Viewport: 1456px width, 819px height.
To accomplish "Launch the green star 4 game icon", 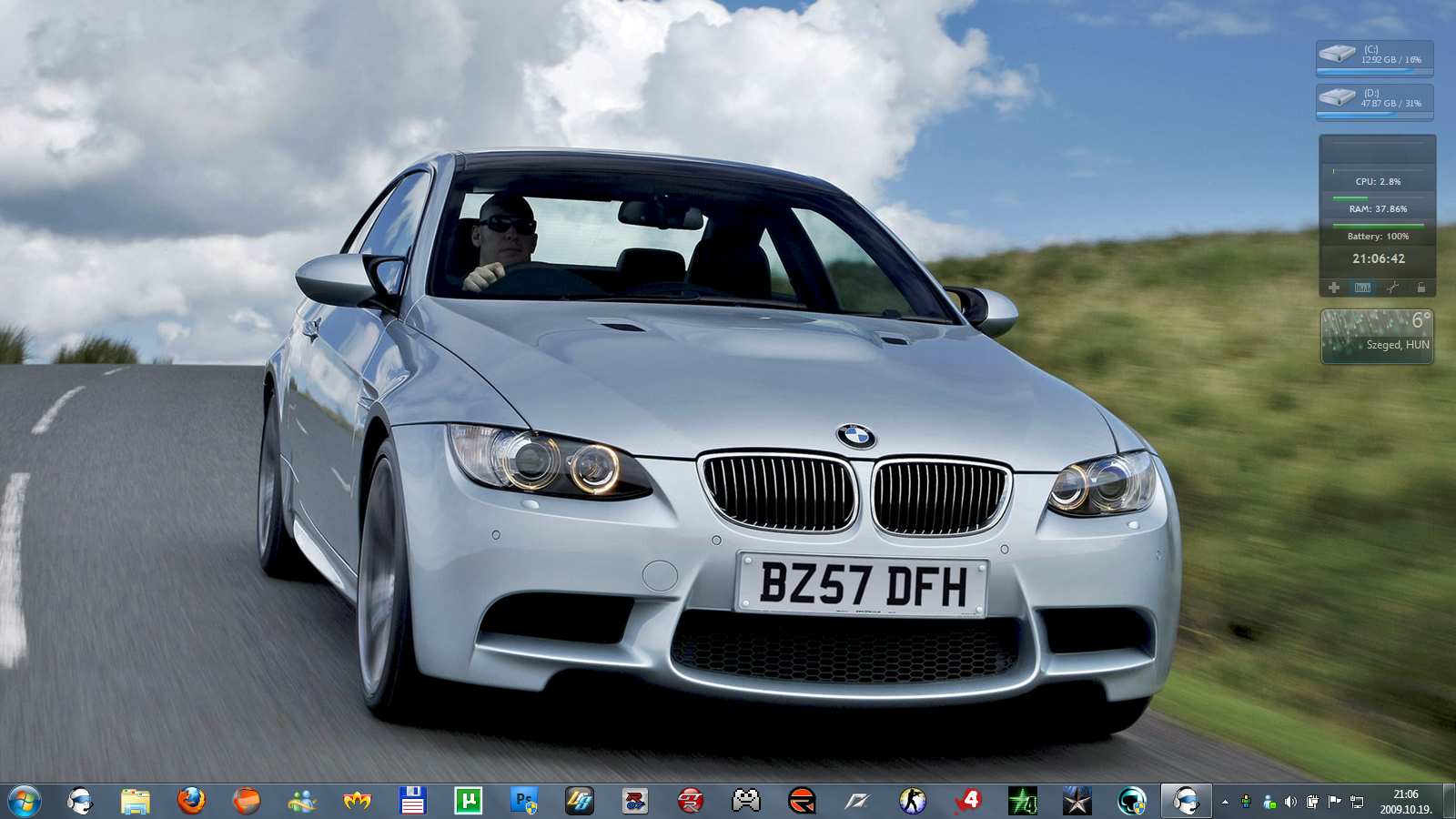I will (1024, 801).
